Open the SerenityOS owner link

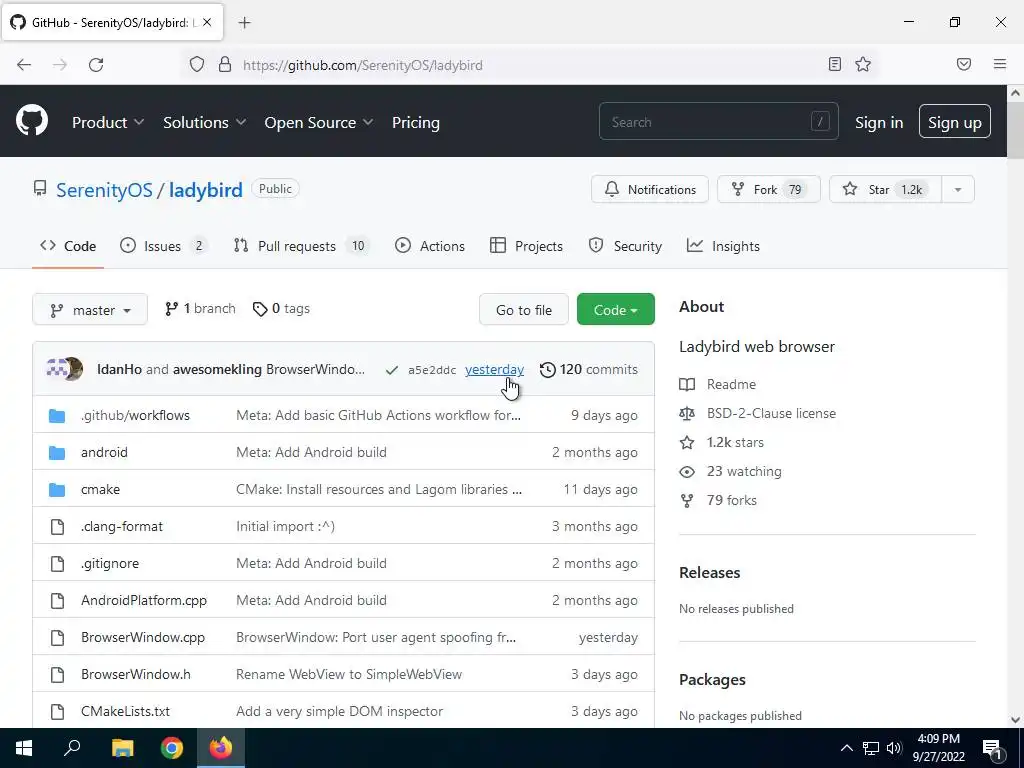pos(104,190)
